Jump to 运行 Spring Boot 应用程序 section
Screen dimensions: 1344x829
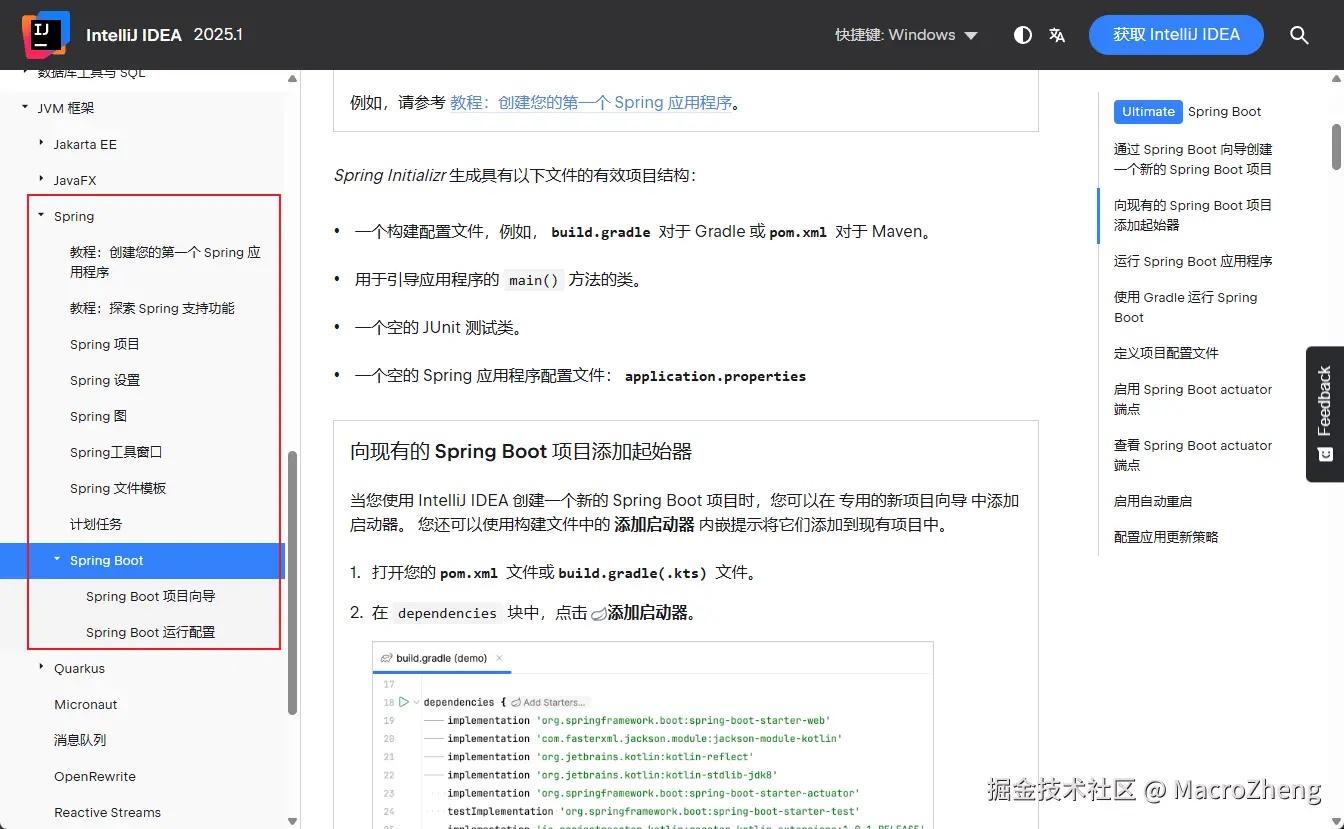[x=1193, y=261]
